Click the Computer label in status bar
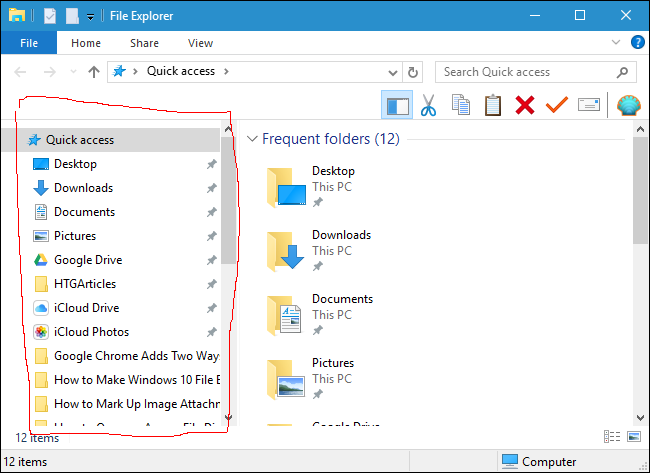This screenshot has height=473, width=650. (549, 462)
